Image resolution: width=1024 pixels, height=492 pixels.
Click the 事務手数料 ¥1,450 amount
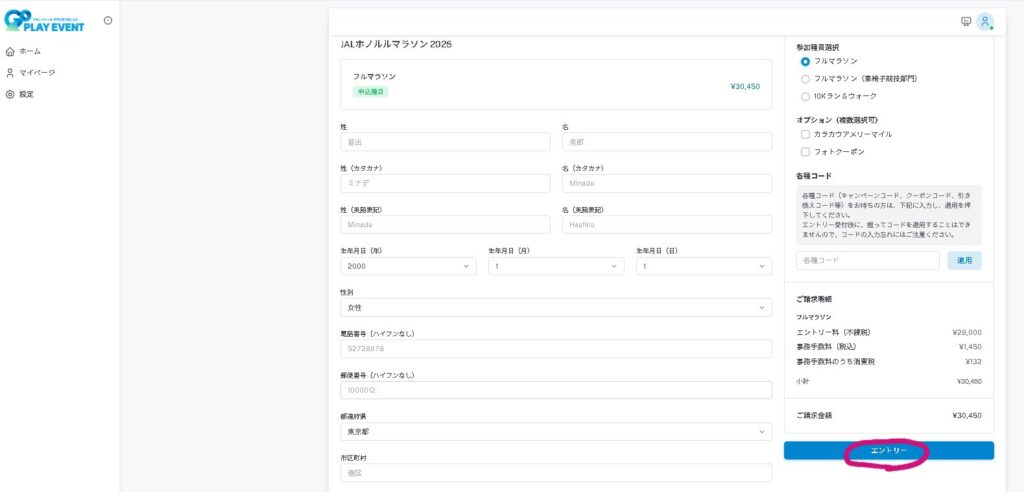970,347
